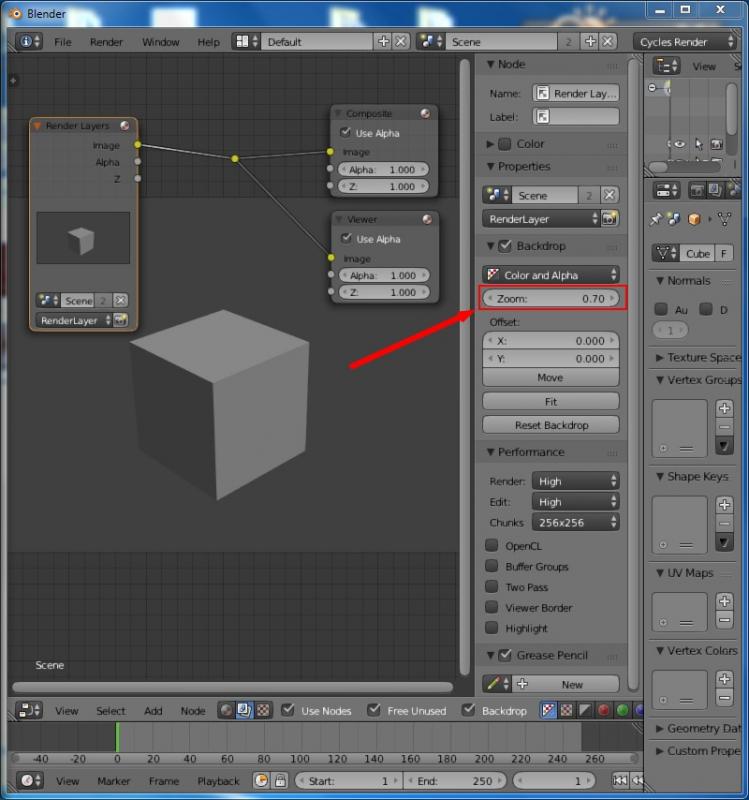This screenshot has width=749, height=800.
Task: Open the Render menu in top bar
Action: point(107,42)
